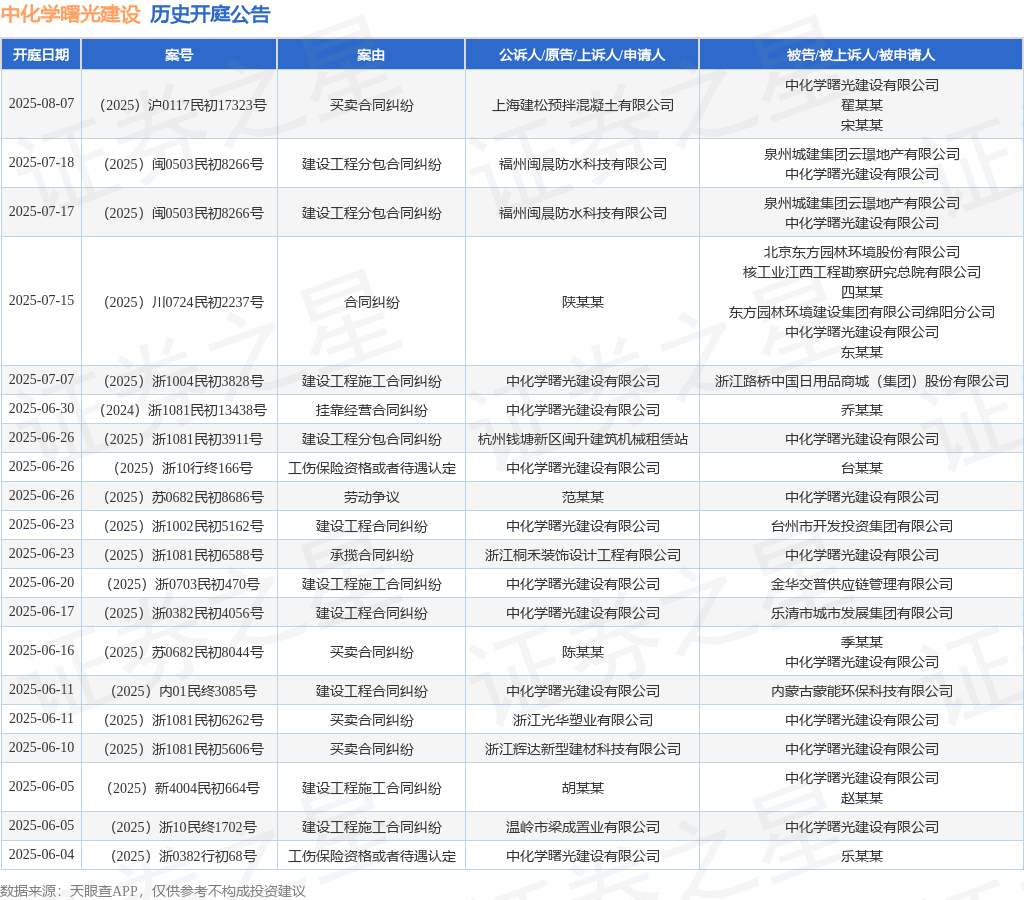Click the date cell 2025-07-15

pyautogui.click(x=41, y=300)
